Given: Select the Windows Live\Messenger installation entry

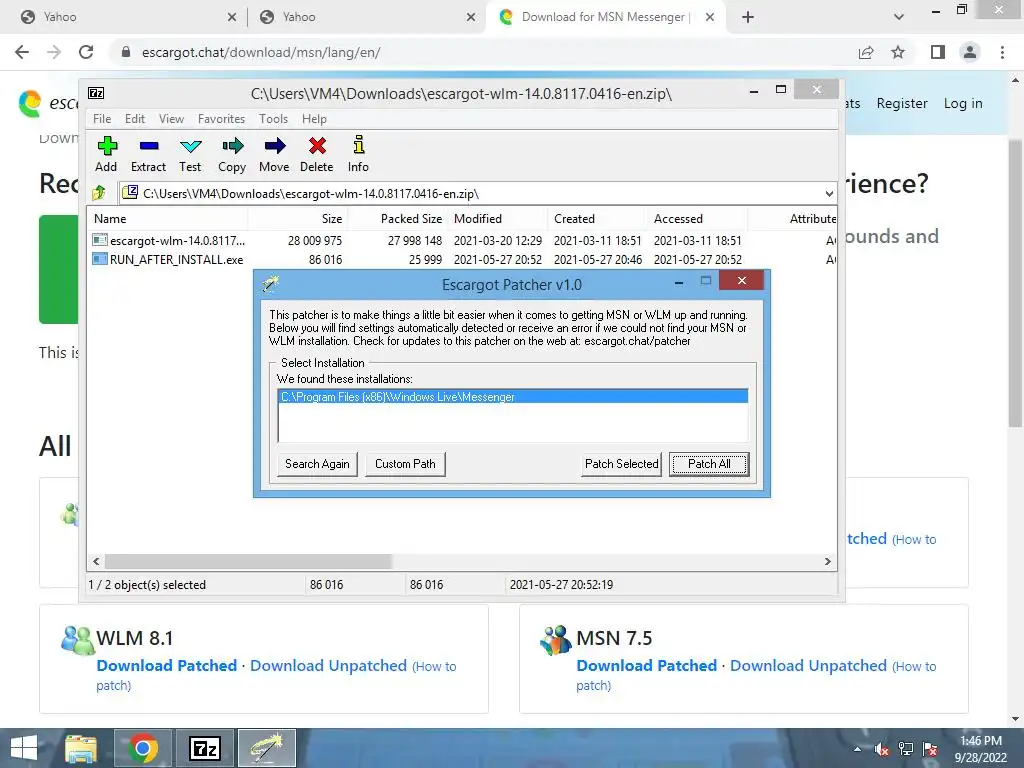Looking at the screenshot, I should pos(513,397).
